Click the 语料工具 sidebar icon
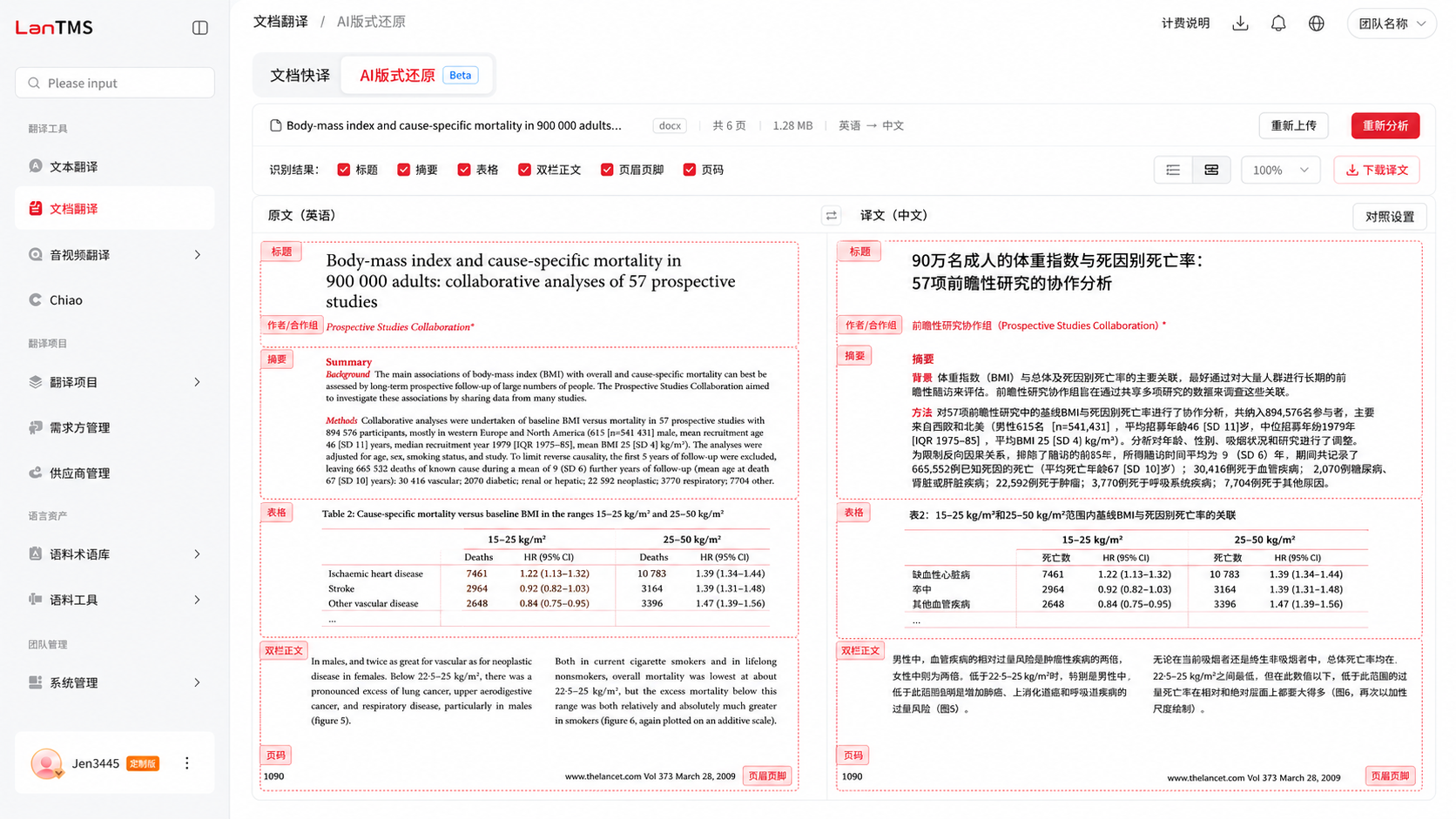 point(36,599)
